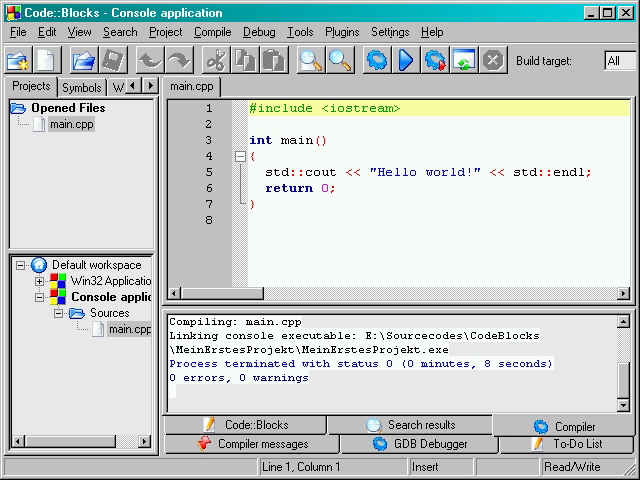This screenshot has width=640, height=480.
Task: Click the New file blank page icon
Action: tap(47, 61)
